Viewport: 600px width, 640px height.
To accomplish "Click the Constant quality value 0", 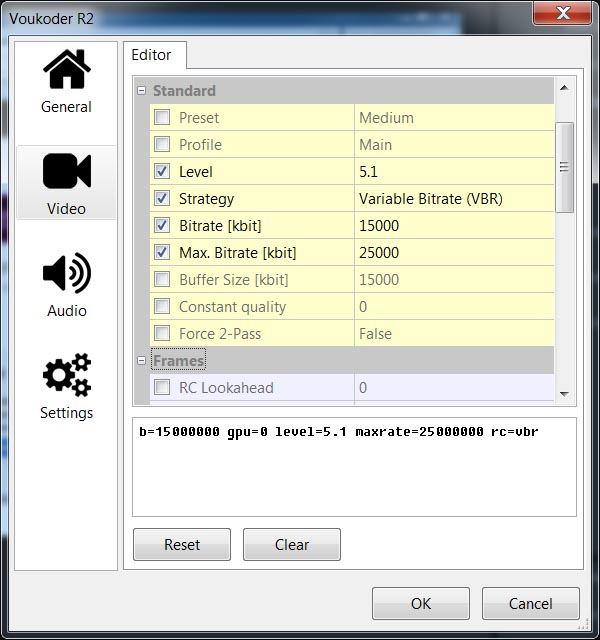I will (x=454, y=307).
